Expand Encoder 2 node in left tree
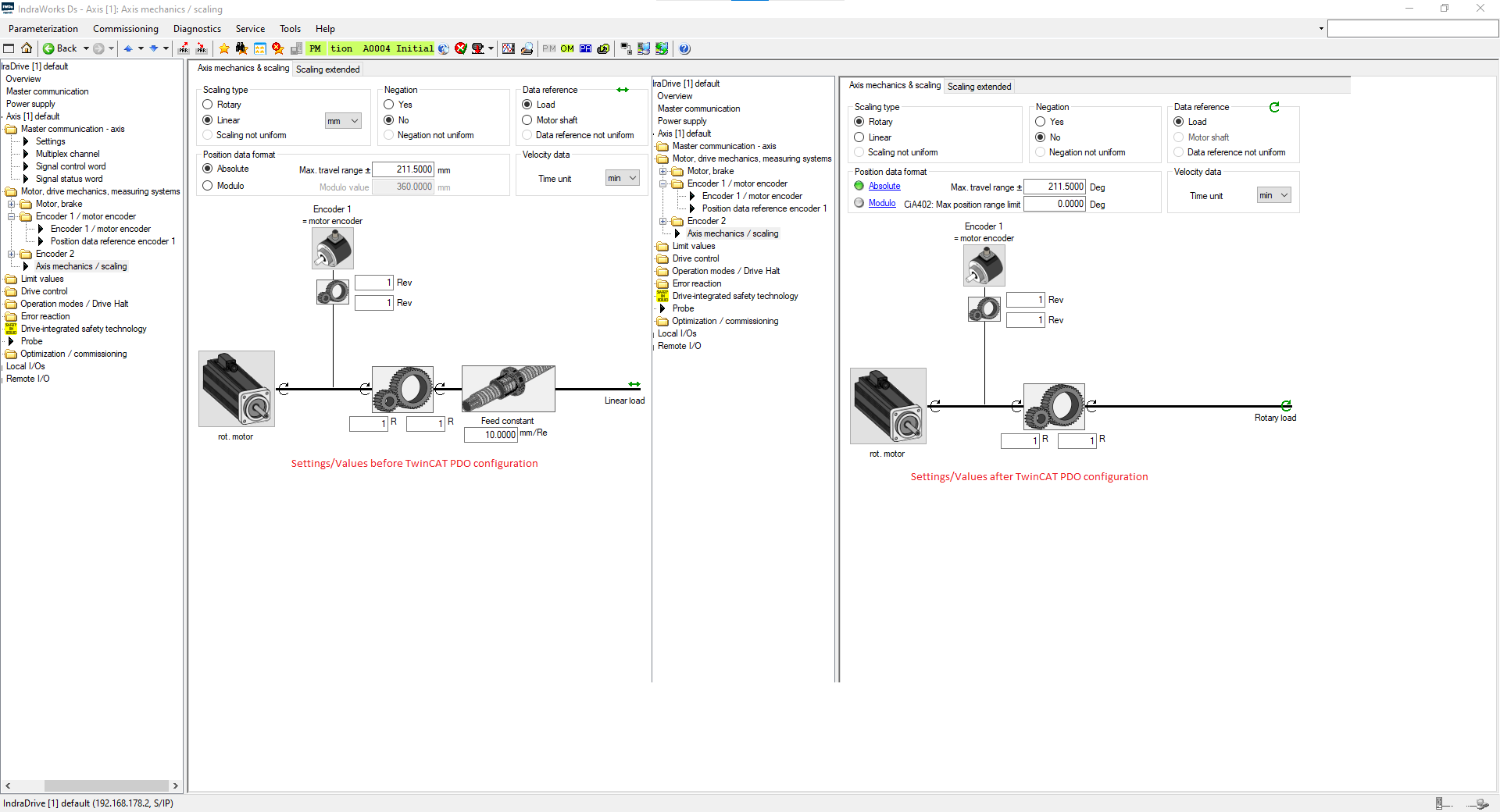The height and width of the screenshot is (812, 1500). point(12,254)
